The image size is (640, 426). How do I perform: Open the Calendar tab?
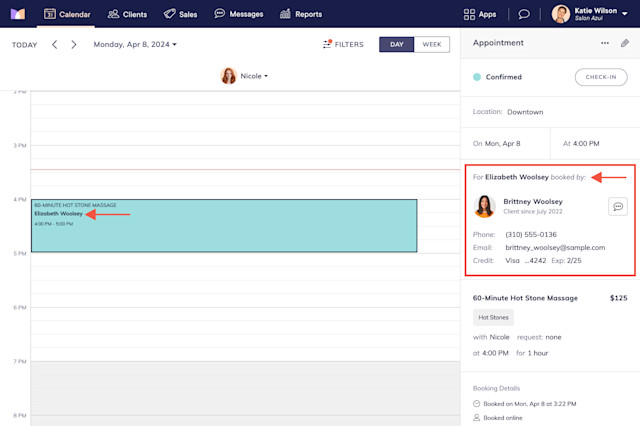tap(67, 14)
